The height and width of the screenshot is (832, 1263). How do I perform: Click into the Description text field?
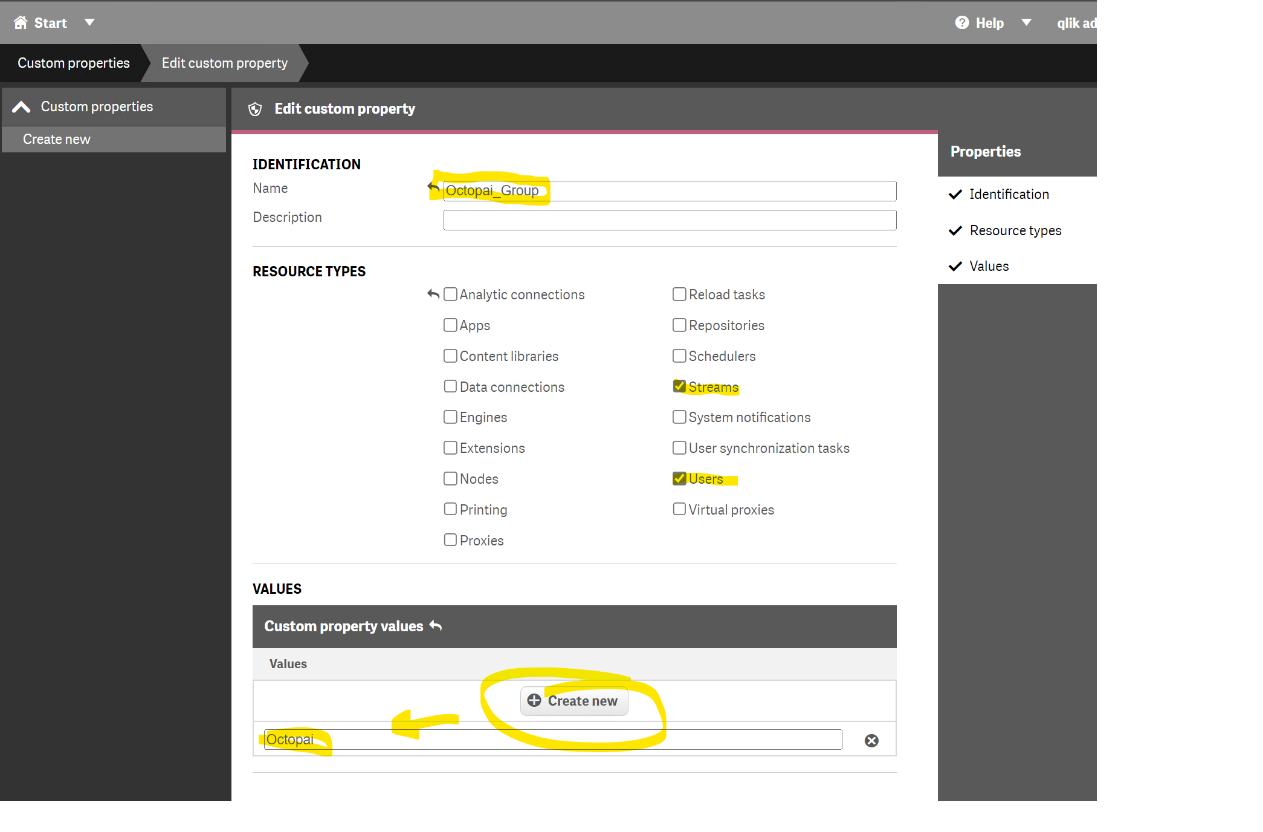(669, 220)
